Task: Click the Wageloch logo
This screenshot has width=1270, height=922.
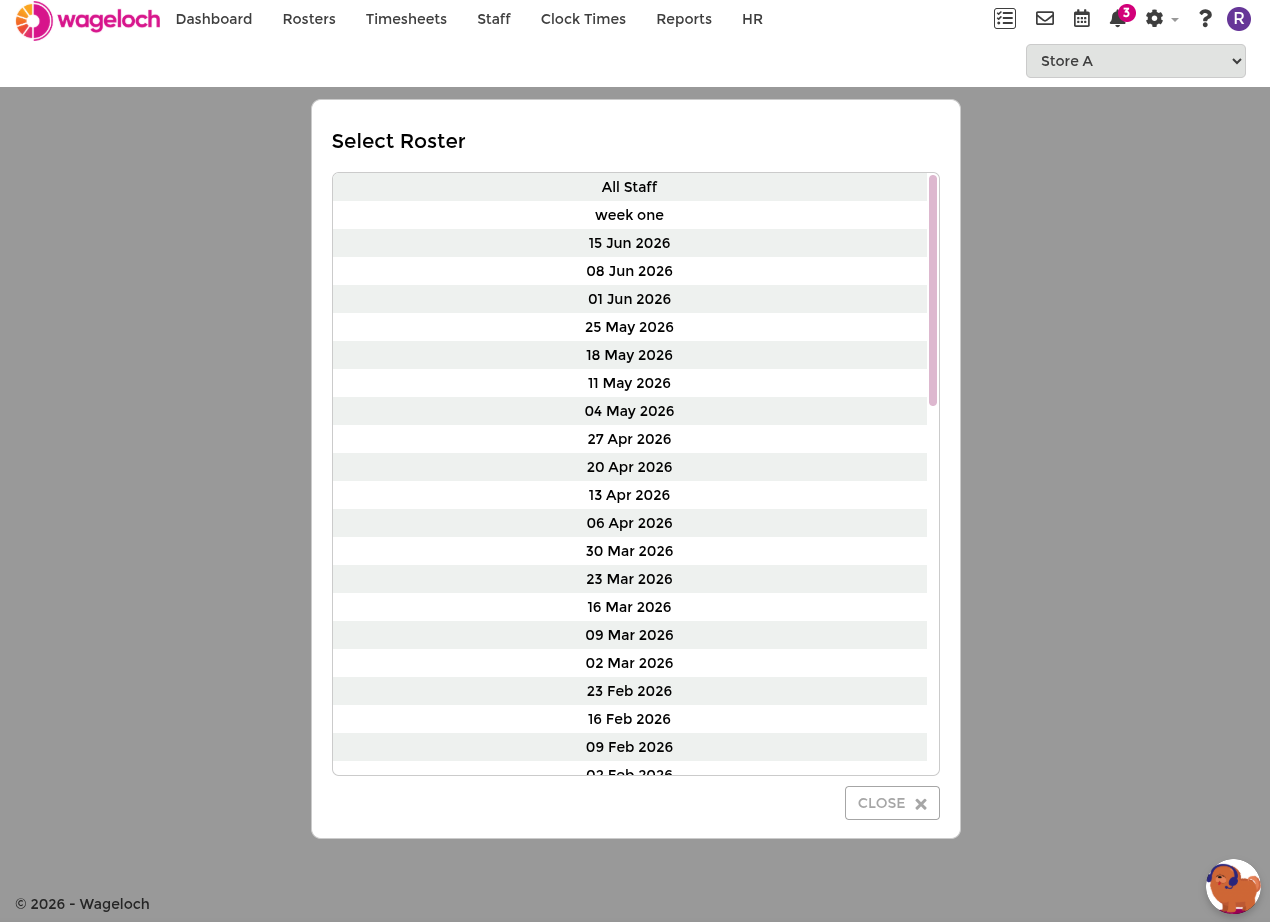Action: pos(88,20)
